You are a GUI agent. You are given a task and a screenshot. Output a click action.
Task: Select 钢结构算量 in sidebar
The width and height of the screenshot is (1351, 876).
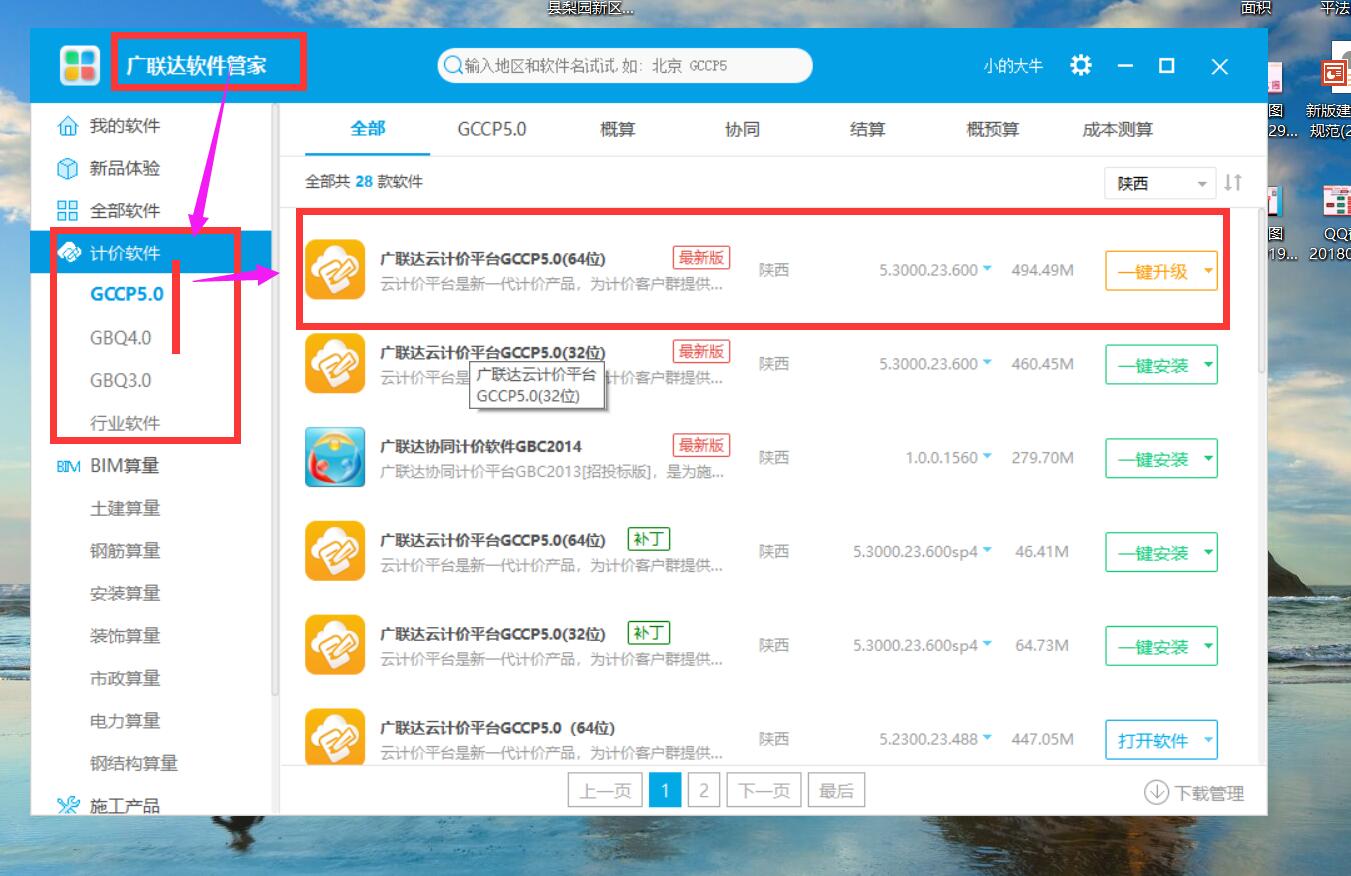[134, 763]
